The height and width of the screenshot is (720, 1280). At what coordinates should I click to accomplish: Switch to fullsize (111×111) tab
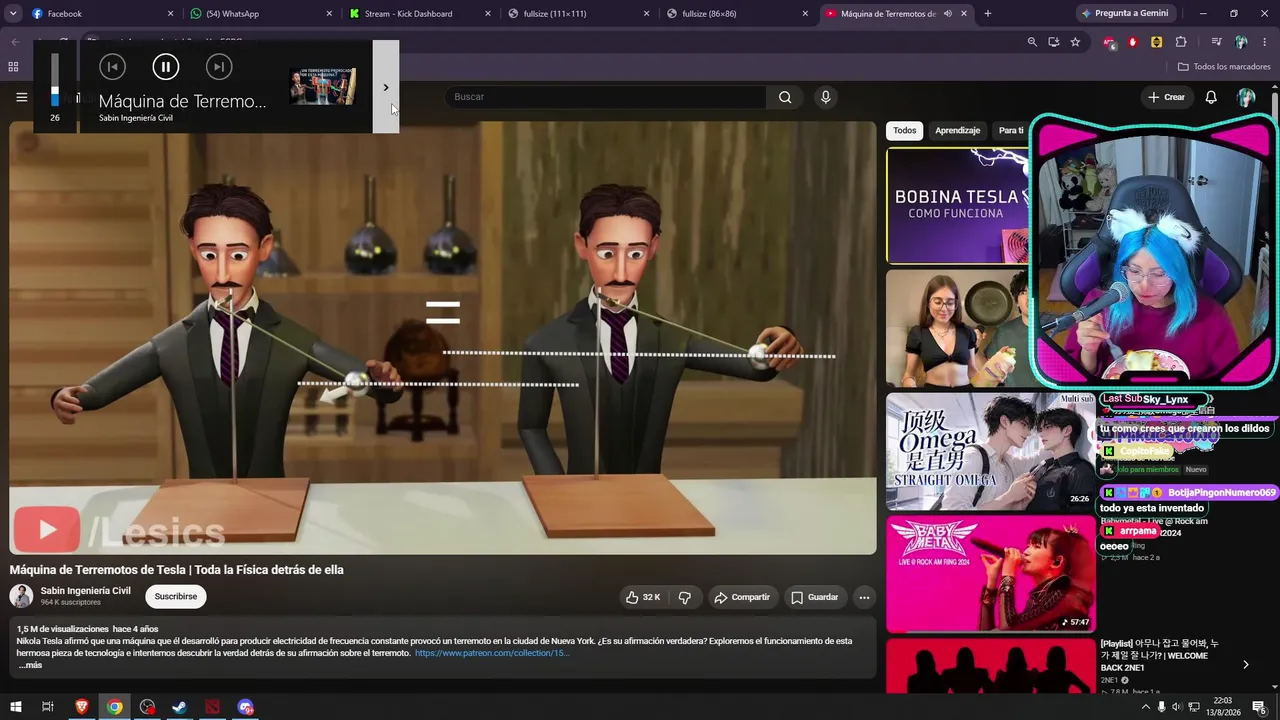click(x=578, y=14)
